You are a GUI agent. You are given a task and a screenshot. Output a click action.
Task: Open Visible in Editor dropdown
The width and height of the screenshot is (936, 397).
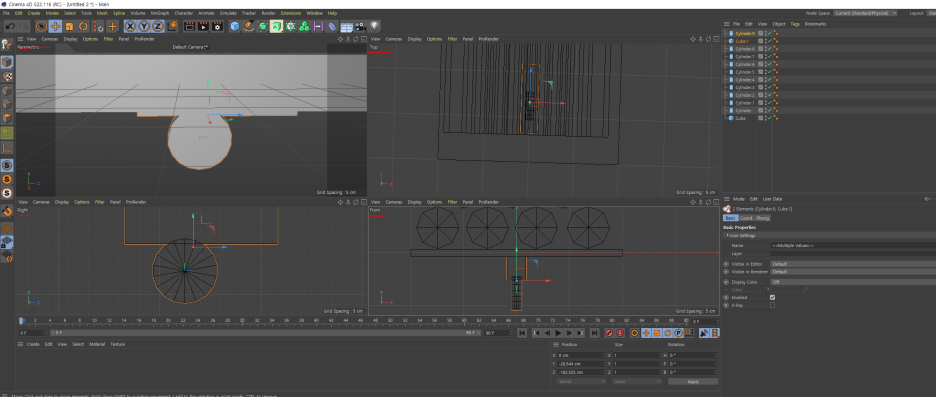click(x=852, y=263)
